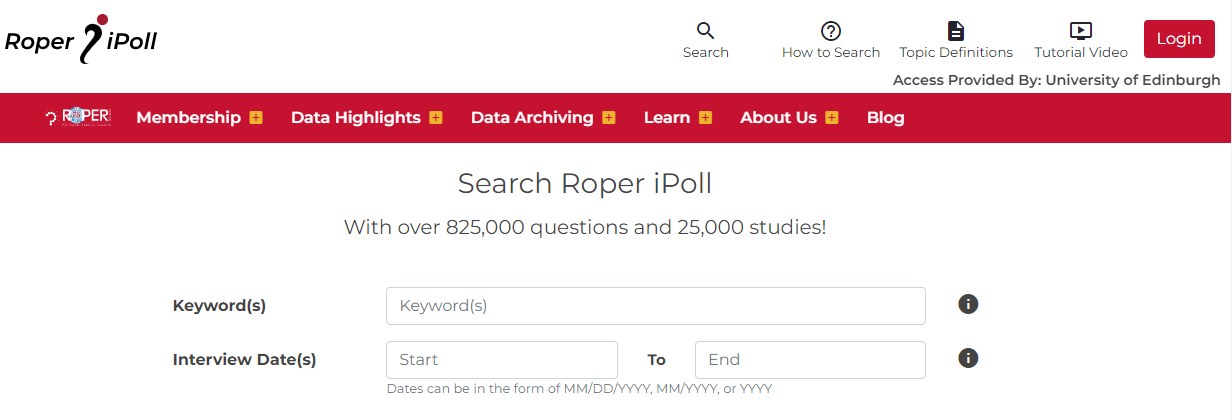The width and height of the screenshot is (1232, 420).
Task: Click the Roper Center logo in red bar
Action: pyautogui.click(x=78, y=117)
